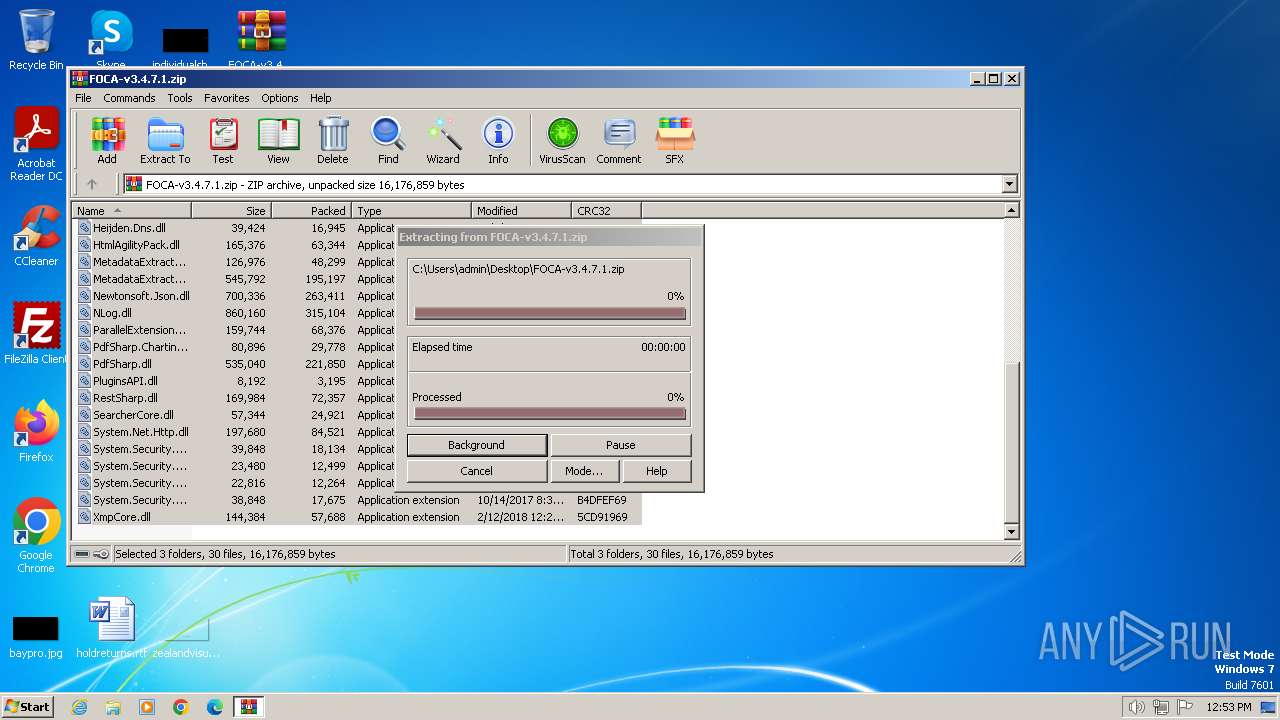Click the Add toolbar icon
Image resolution: width=1280 pixels, height=720 pixels.
click(x=107, y=141)
